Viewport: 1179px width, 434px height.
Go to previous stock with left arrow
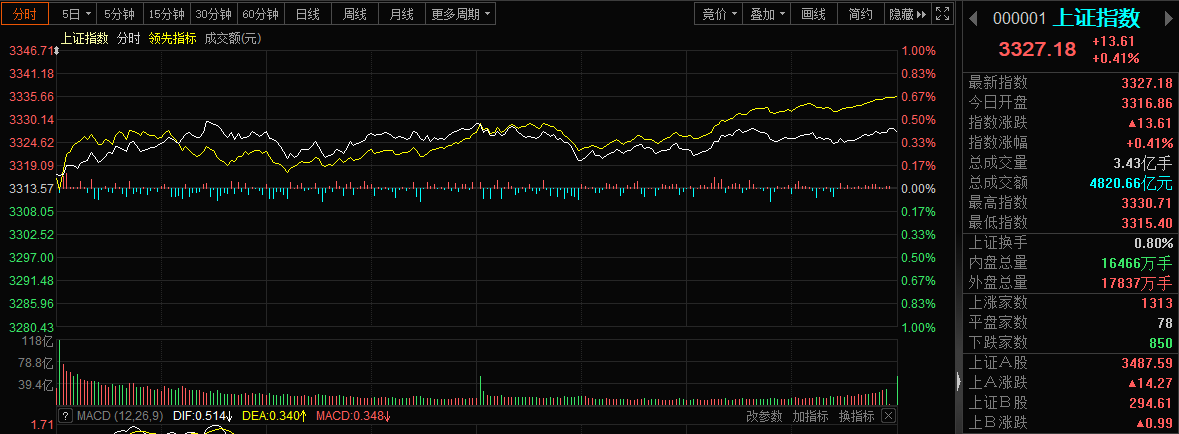pyautogui.click(x=975, y=18)
